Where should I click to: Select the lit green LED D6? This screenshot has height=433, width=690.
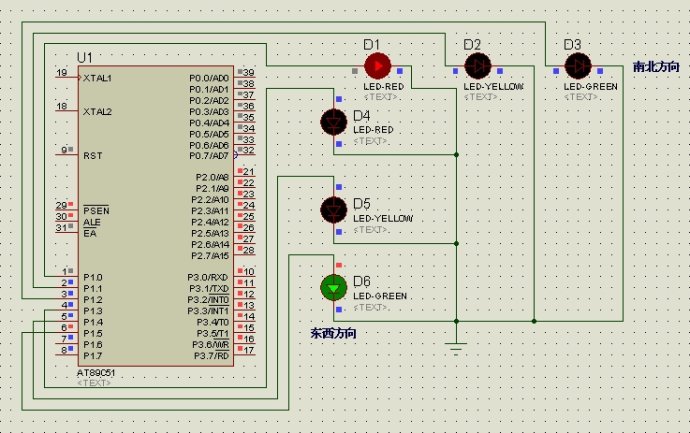coord(334,288)
